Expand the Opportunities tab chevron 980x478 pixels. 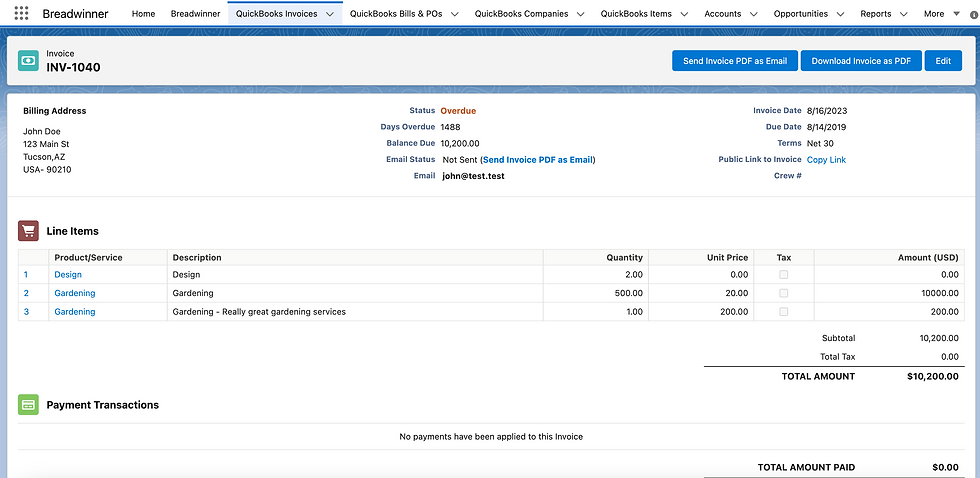coord(840,14)
